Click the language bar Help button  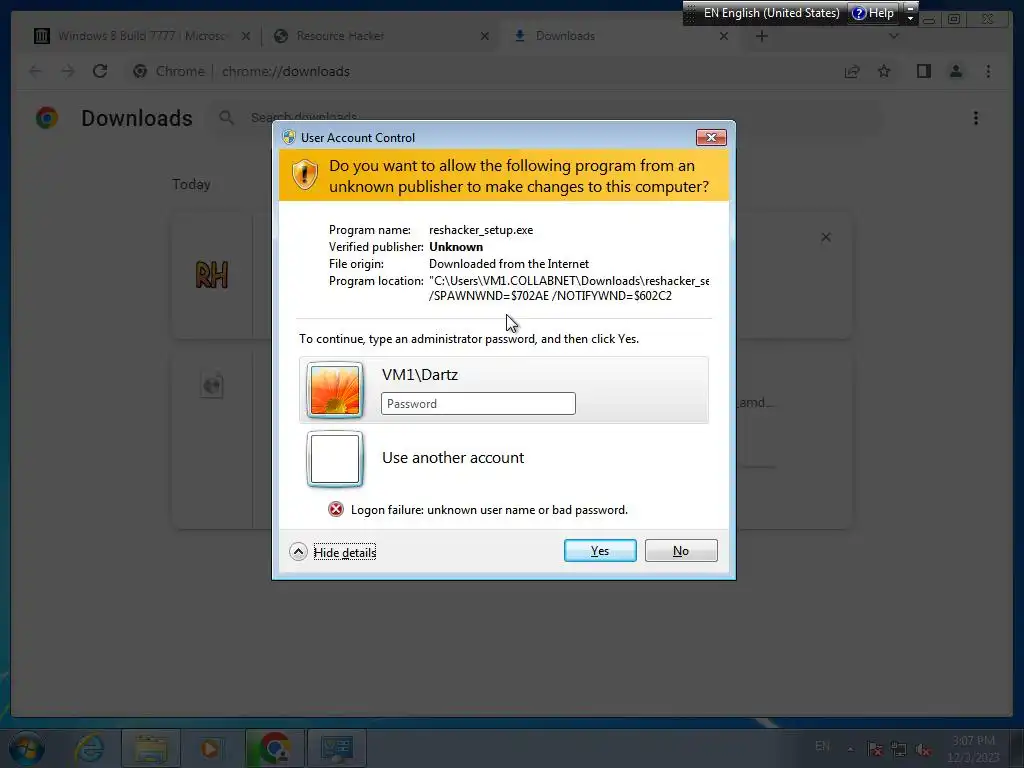click(873, 13)
